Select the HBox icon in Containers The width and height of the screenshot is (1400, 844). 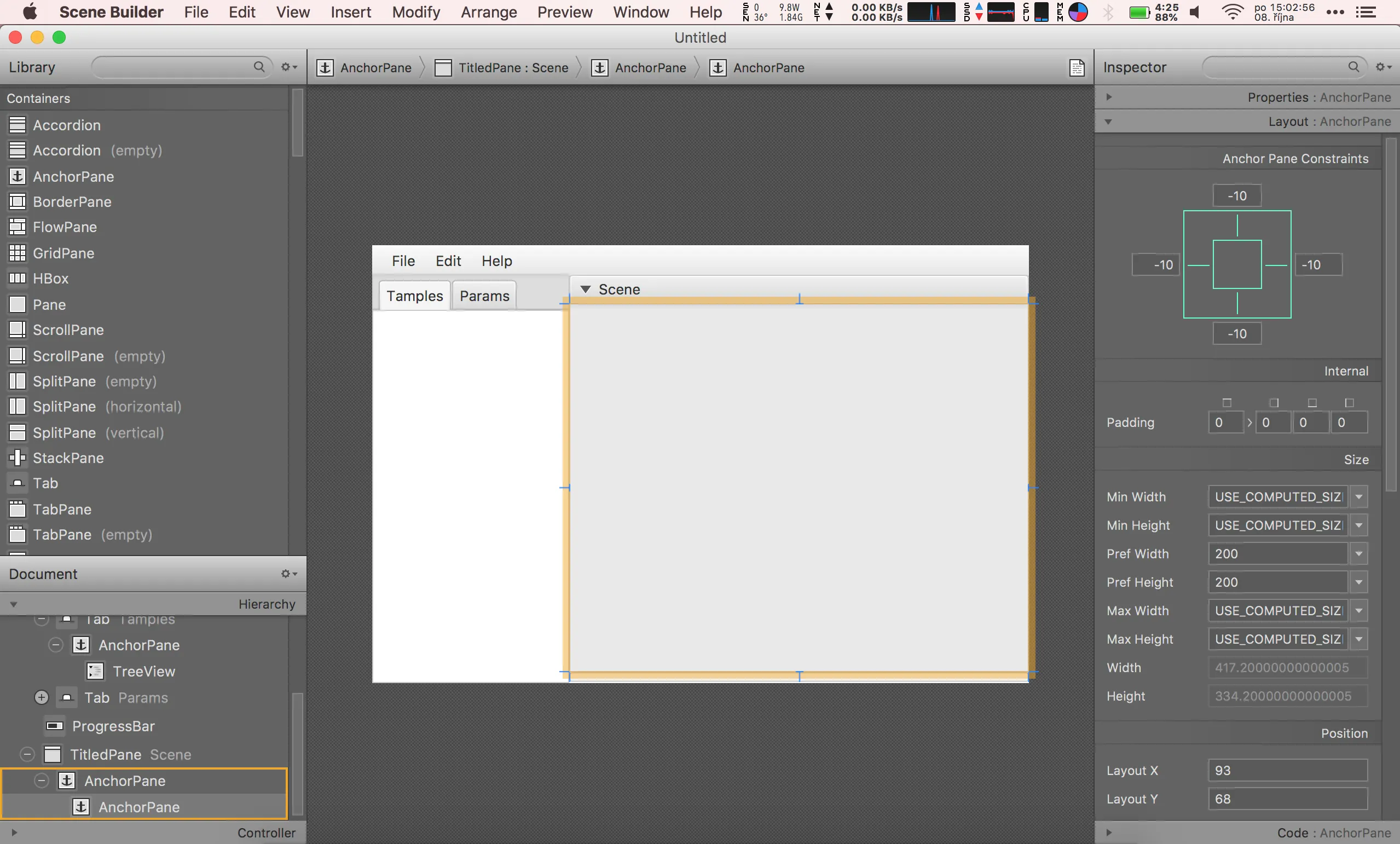[17, 279]
